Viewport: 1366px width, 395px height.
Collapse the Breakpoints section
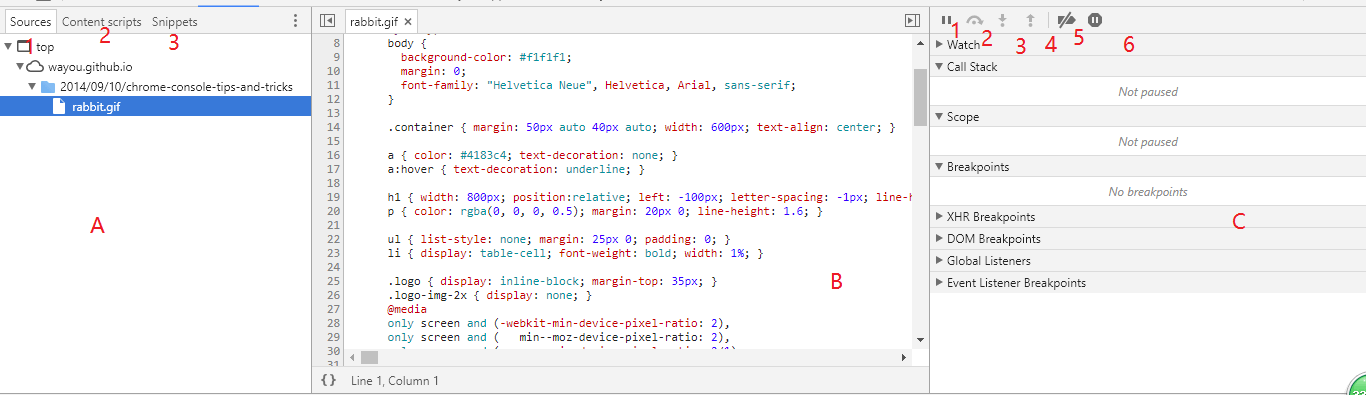pos(939,167)
